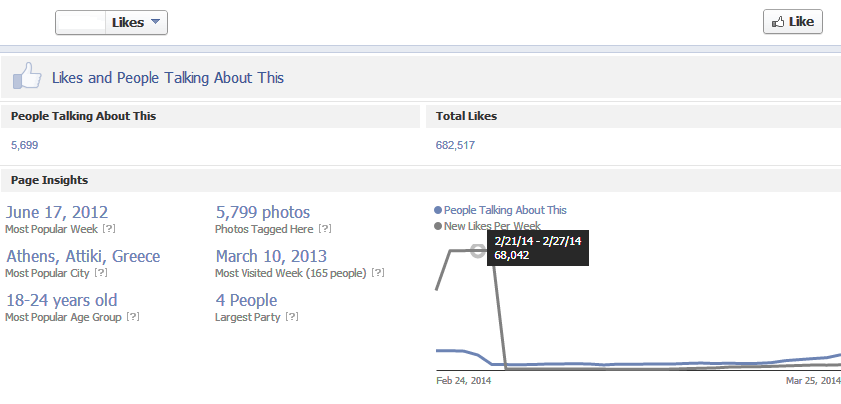Click the Like button with thumbs-up icon
Screen dimensions: 841x404
793,21
